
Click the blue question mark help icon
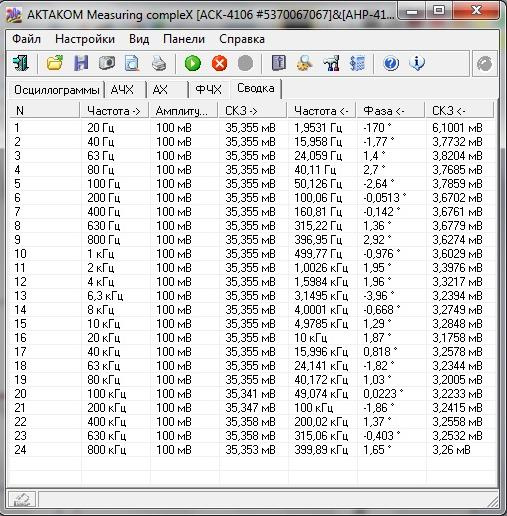(391, 63)
